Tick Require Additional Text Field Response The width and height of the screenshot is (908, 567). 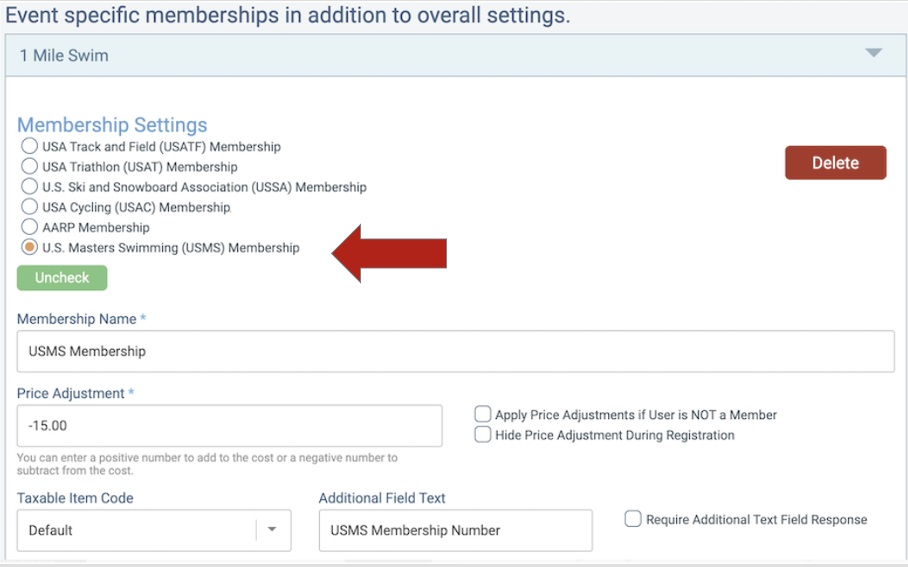click(633, 519)
